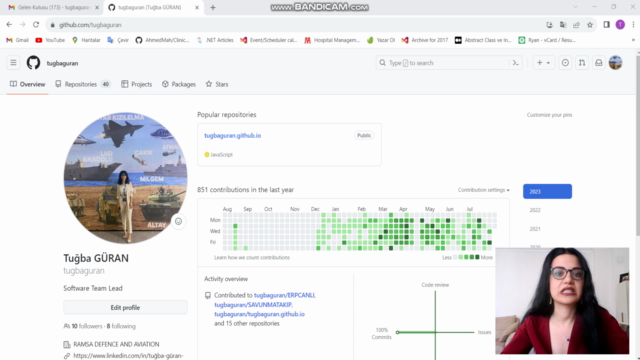Select the Packages tab

tap(179, 84)
